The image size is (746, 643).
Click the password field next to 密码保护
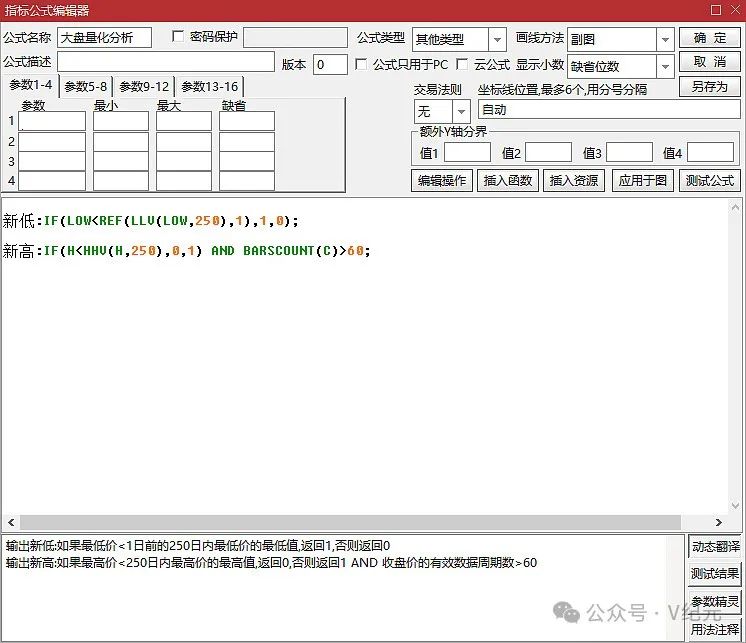click(x=295, y=38)
